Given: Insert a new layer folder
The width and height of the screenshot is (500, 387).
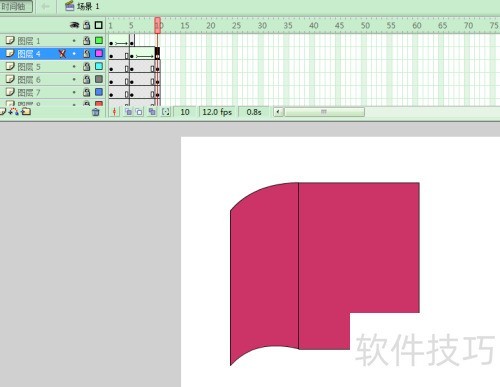Looking at the screenshot, I should pos(26,112).
